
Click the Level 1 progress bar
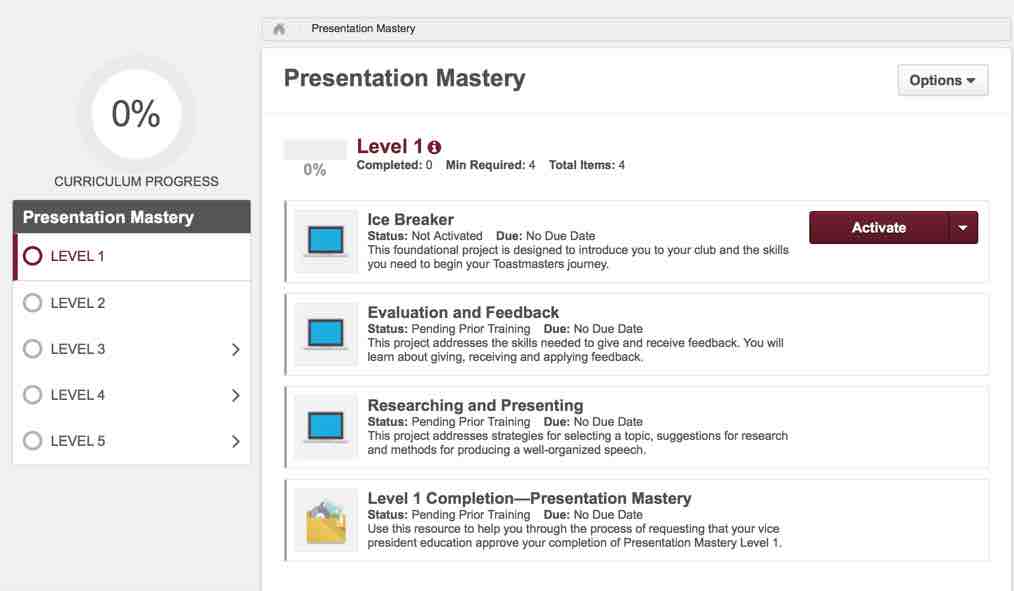[314, 150]
